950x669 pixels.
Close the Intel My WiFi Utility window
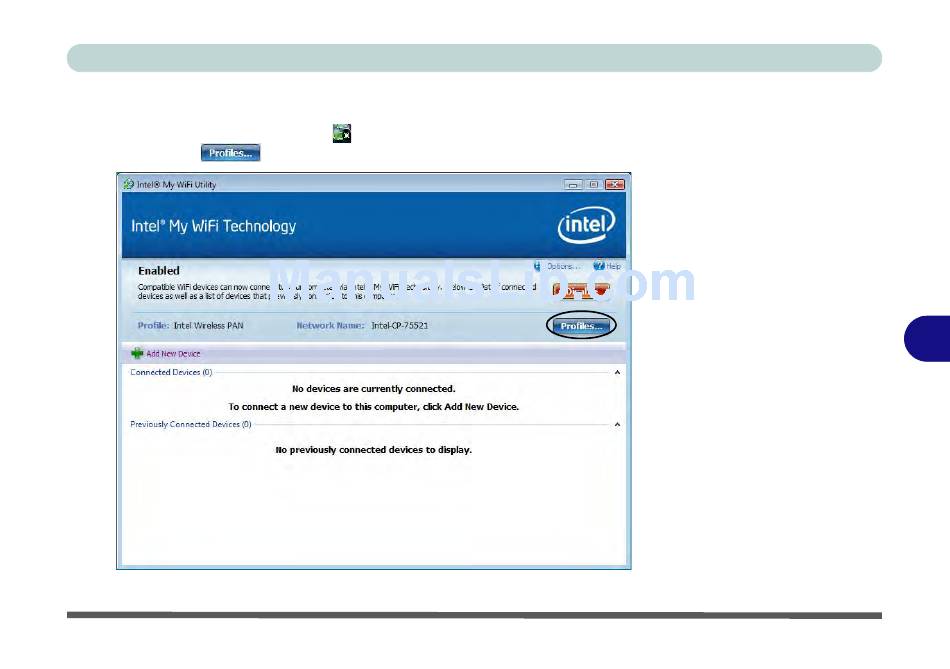pyautogui.click(x=614, y=184)
